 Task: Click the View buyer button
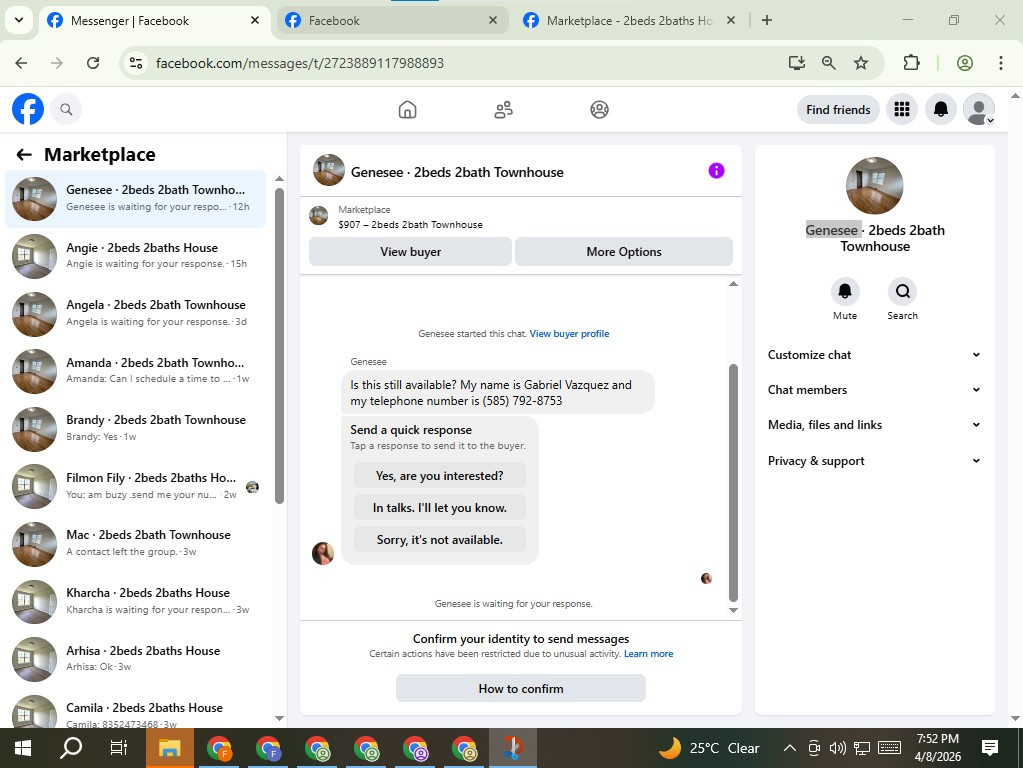[x=410, y=252]
